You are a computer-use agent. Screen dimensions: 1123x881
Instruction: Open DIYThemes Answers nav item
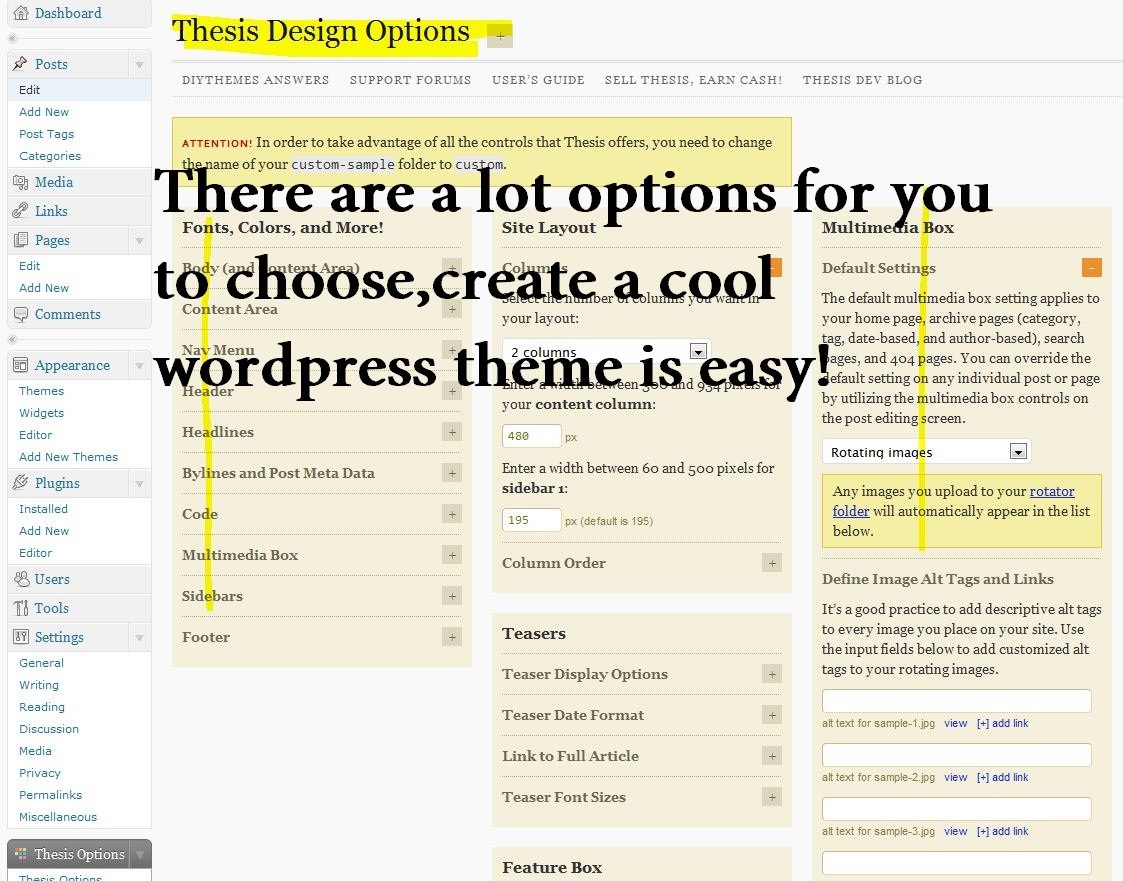(x=256, y=80)
